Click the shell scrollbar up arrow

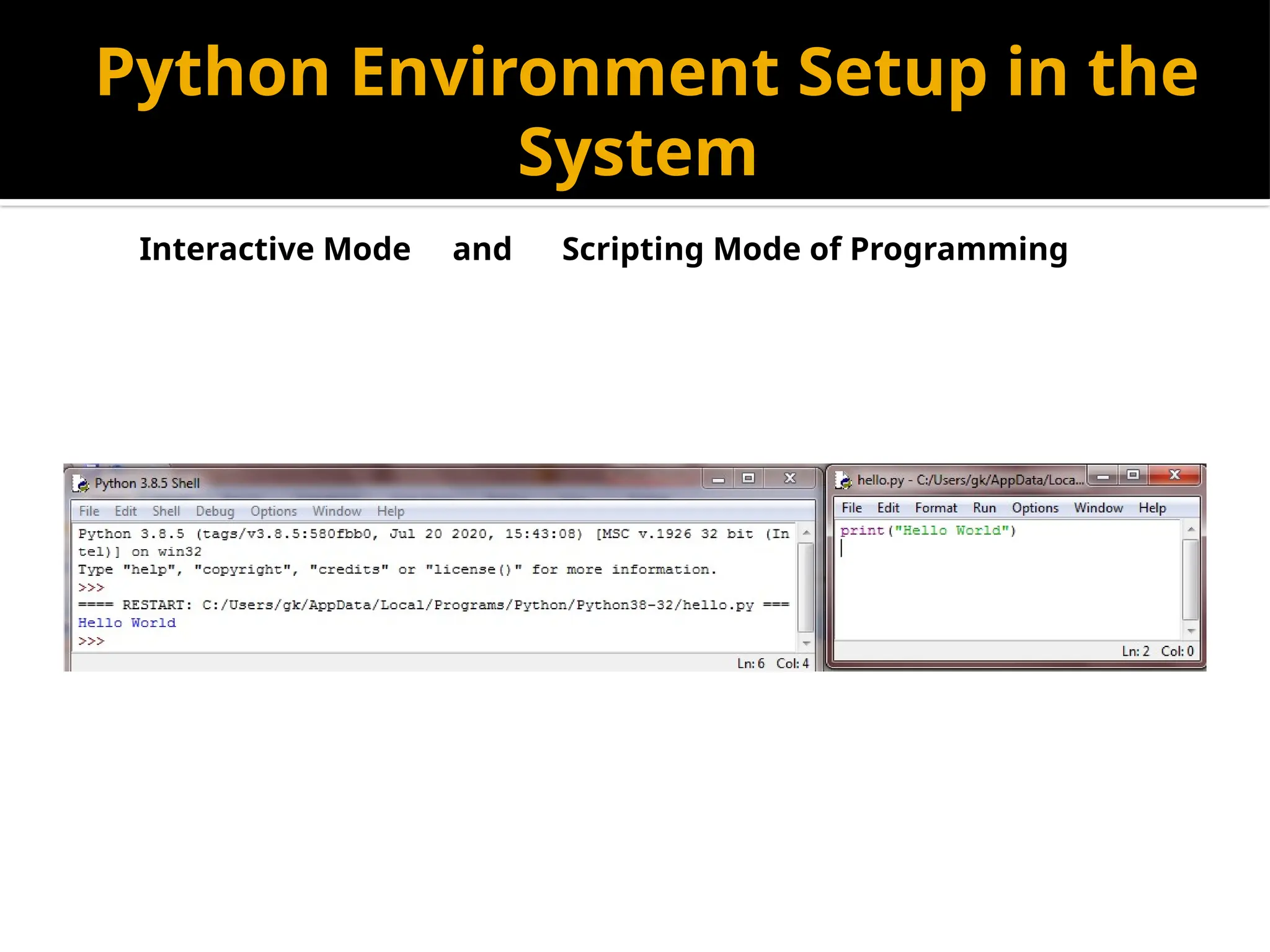point(806,533)
